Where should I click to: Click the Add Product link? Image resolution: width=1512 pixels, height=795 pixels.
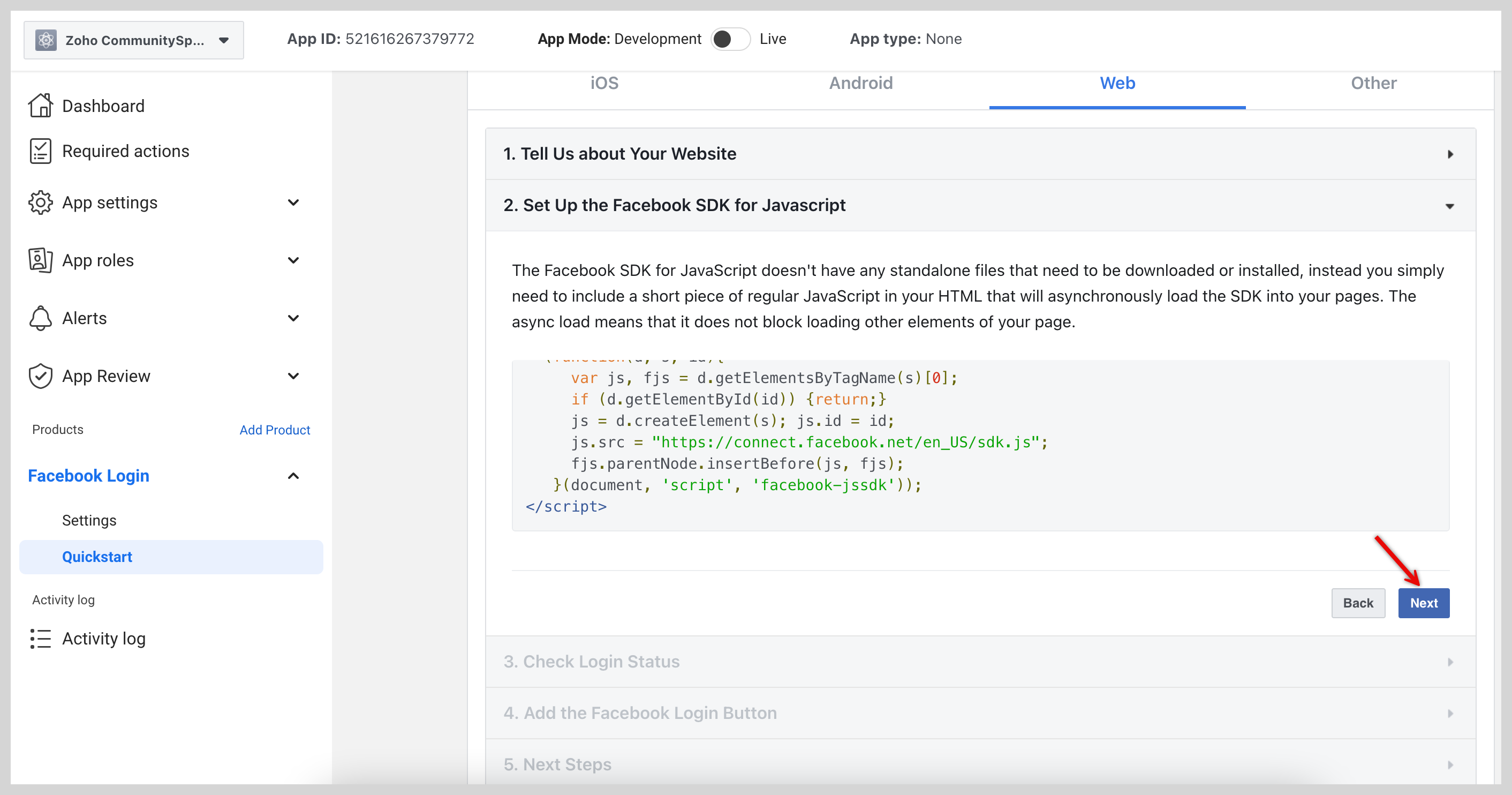[274, 430]
